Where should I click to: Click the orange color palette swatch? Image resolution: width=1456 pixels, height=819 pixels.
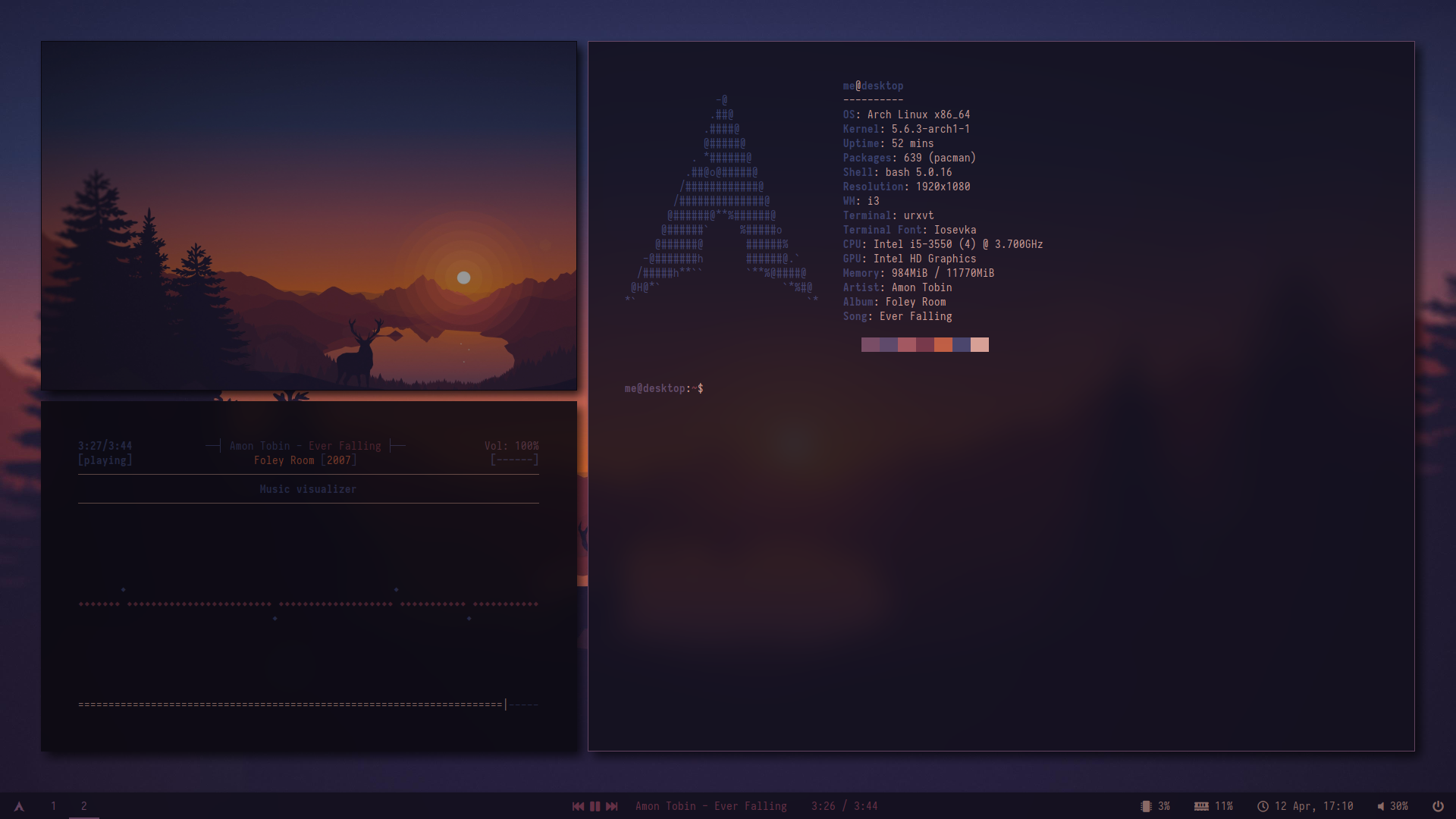[x=943, y=344]
